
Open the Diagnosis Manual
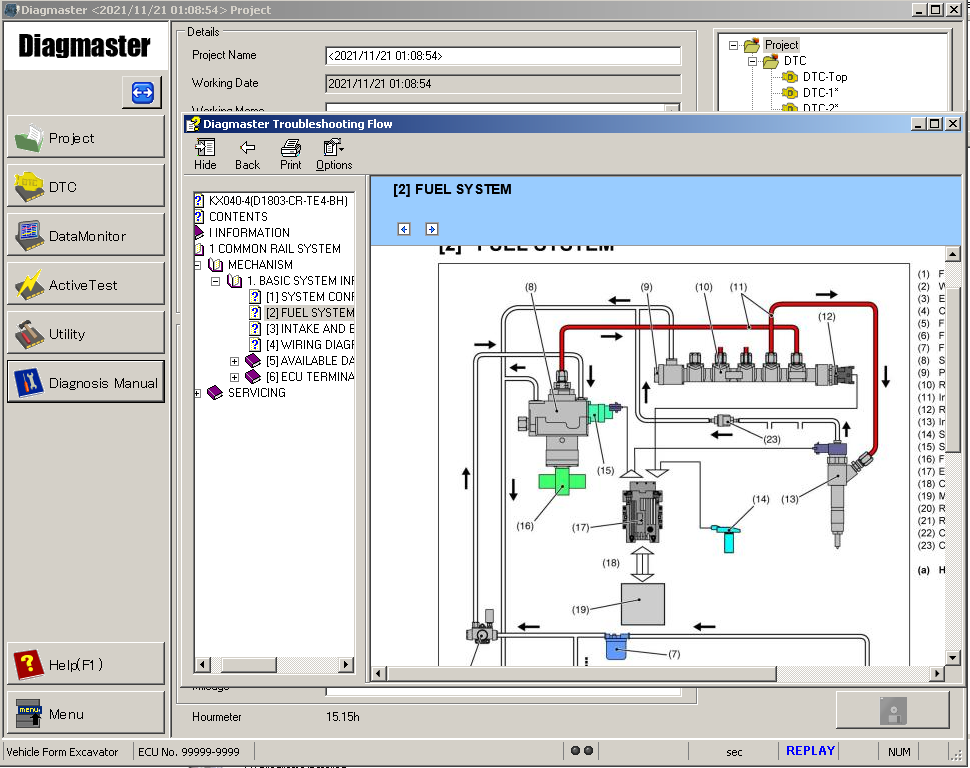[85, 382]
